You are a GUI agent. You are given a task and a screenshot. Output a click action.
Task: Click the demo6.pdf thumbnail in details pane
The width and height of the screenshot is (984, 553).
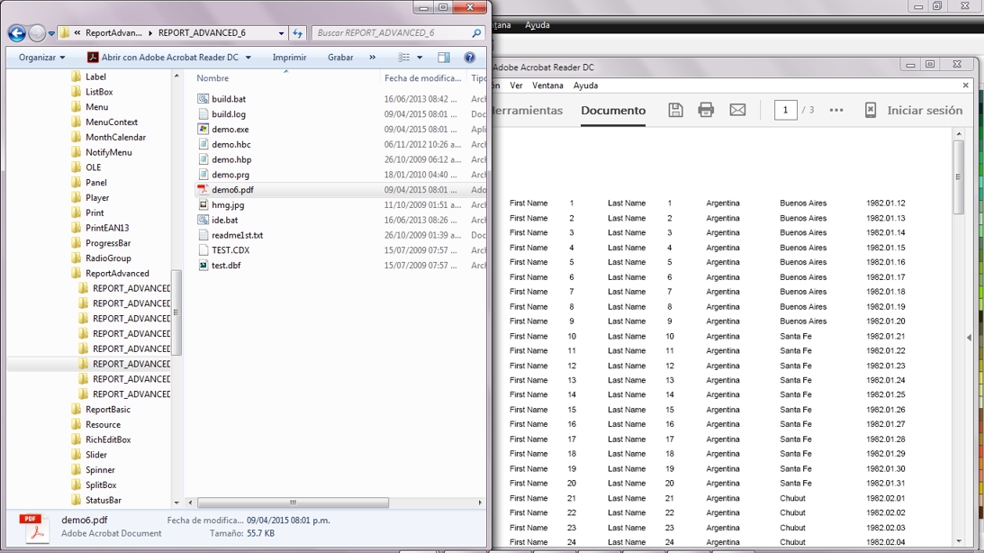pos(36,528)
